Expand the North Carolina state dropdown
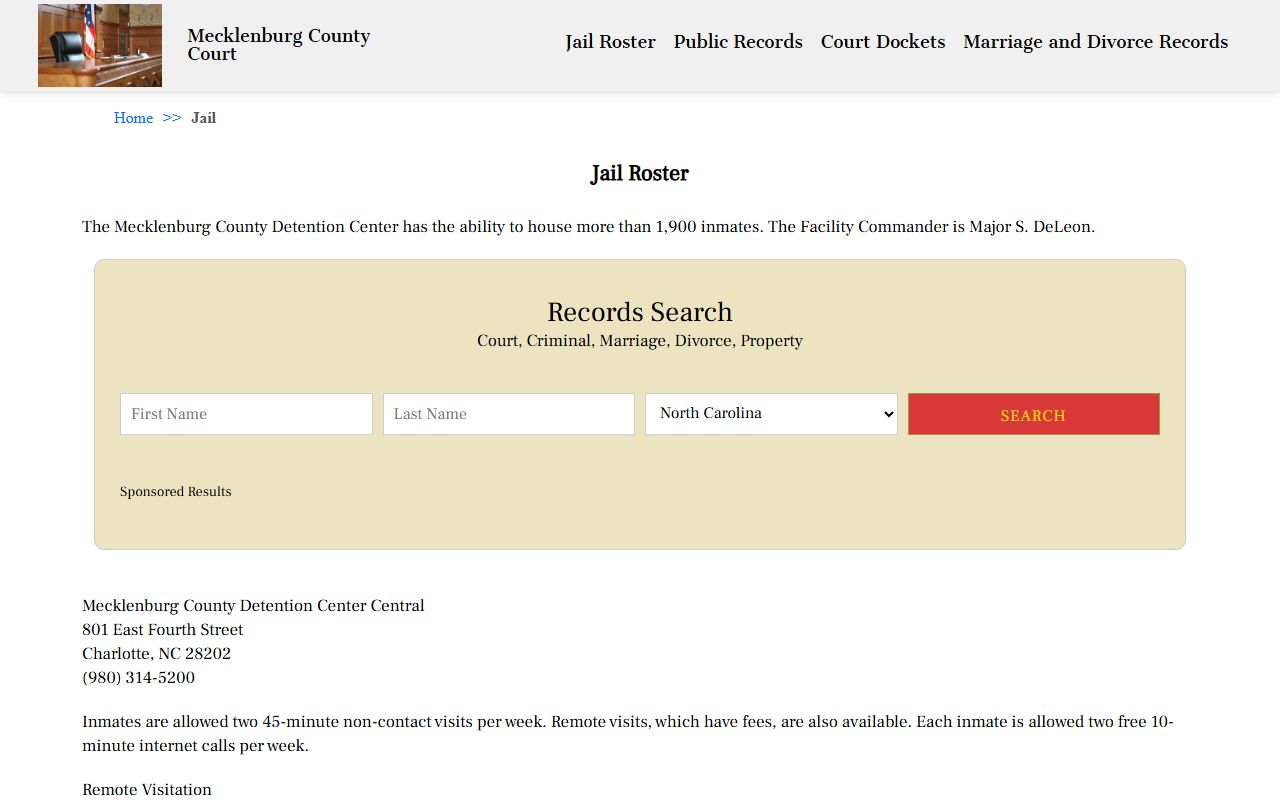The height and width of the screenshot is (800, 1280). tap(771, 414)
